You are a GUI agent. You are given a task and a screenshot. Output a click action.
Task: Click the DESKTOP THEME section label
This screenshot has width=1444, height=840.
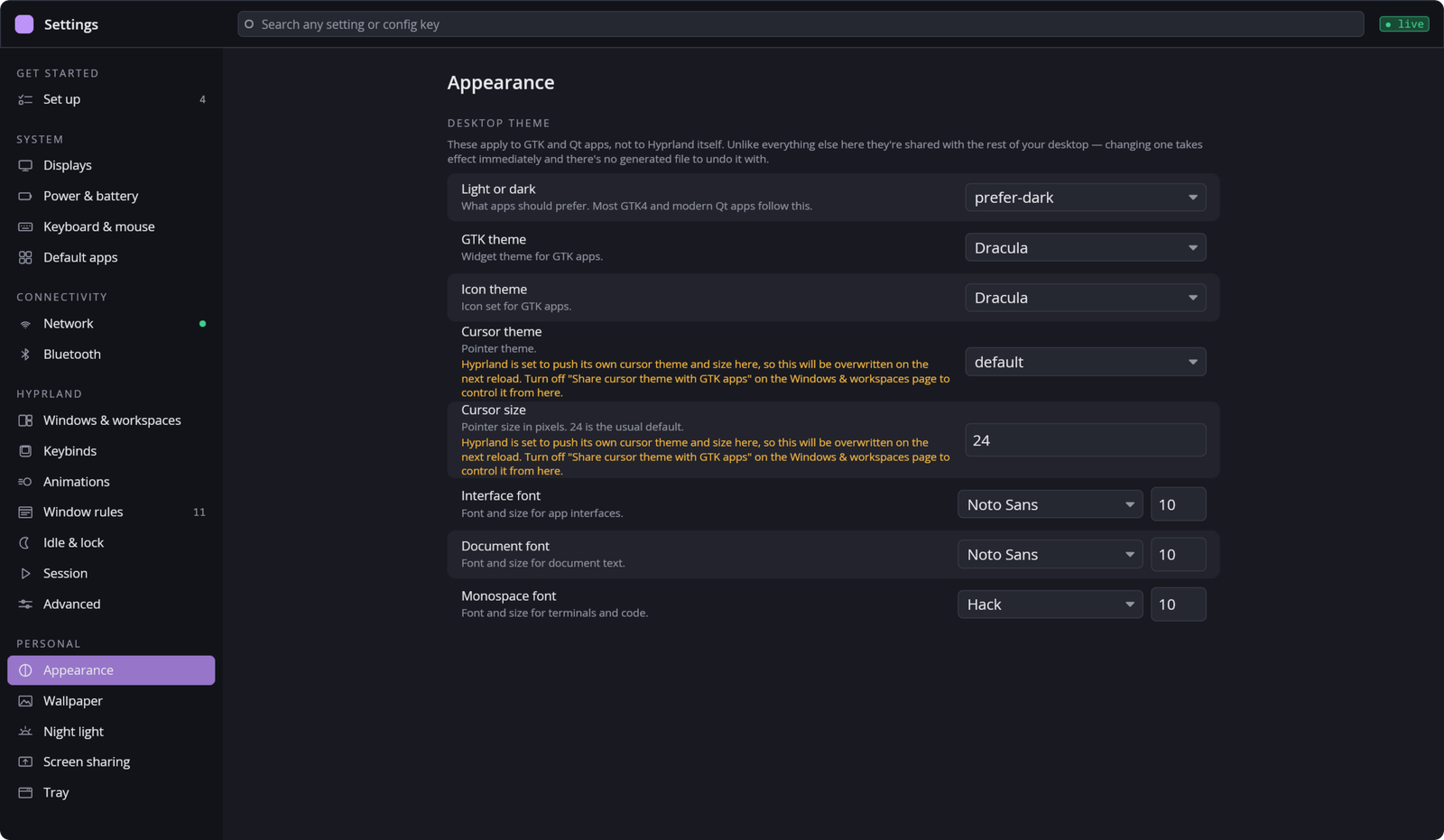click(x=498, y=123)
